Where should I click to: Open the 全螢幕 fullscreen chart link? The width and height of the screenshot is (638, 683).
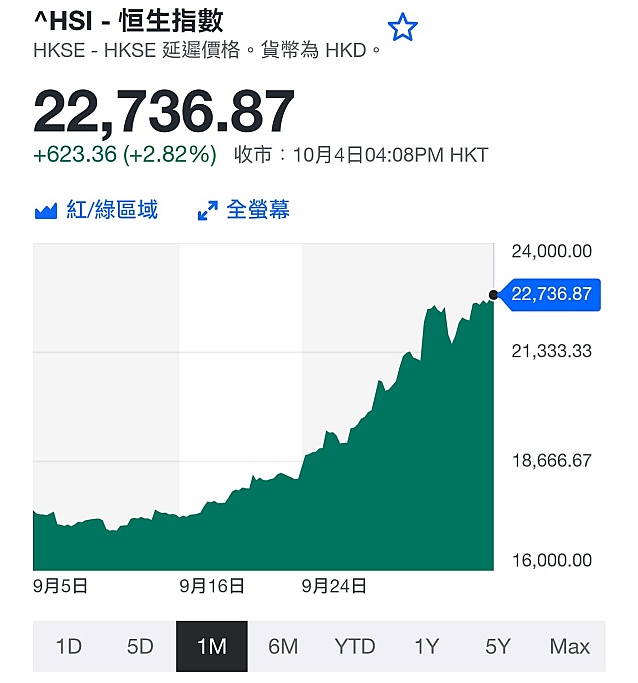(x=258, y=210)
